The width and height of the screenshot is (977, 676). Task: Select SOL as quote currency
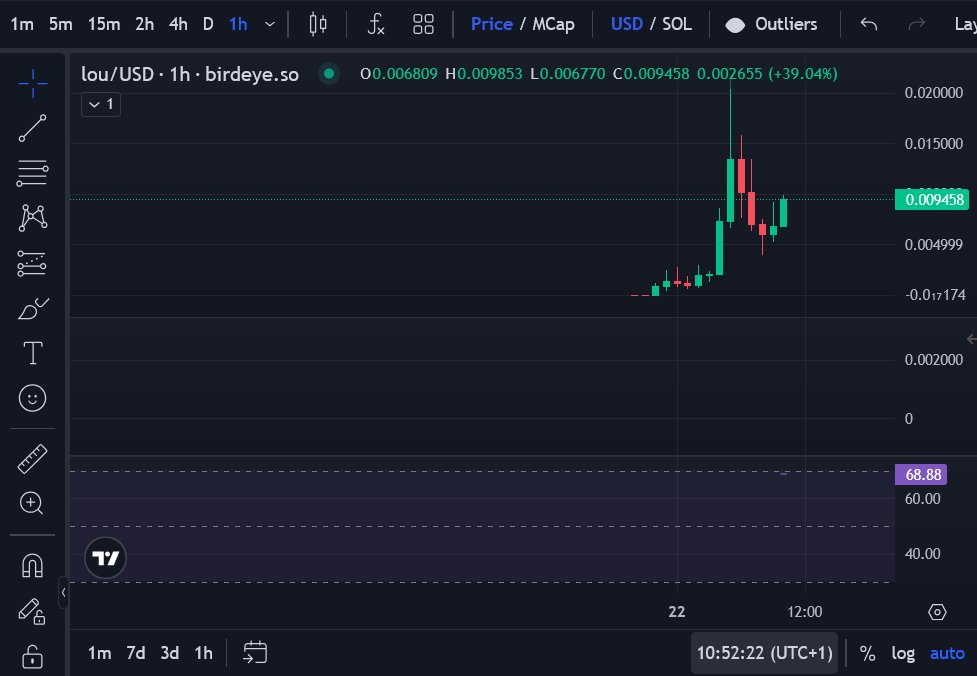[x=677, y=24]
